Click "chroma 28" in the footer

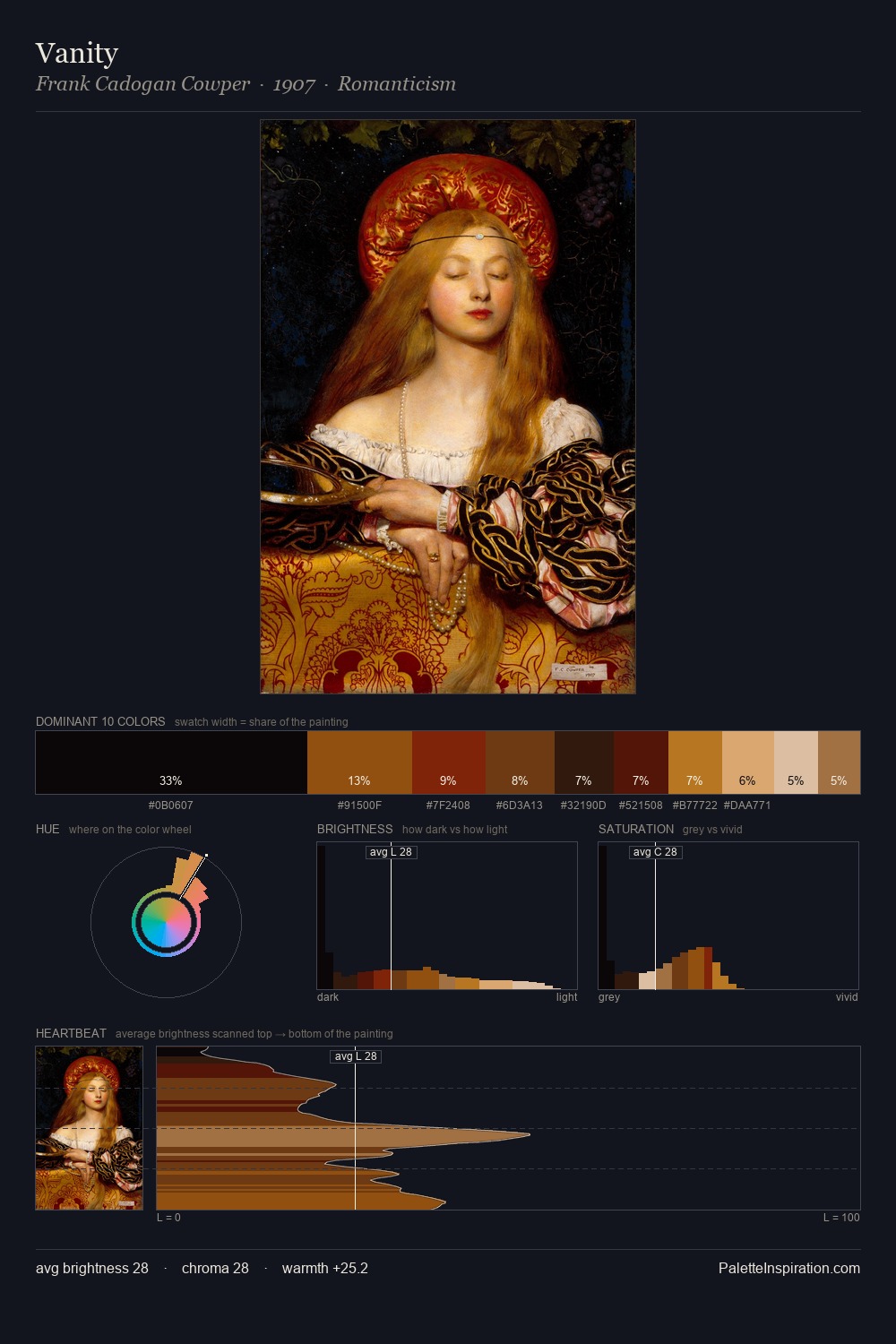215,1269
